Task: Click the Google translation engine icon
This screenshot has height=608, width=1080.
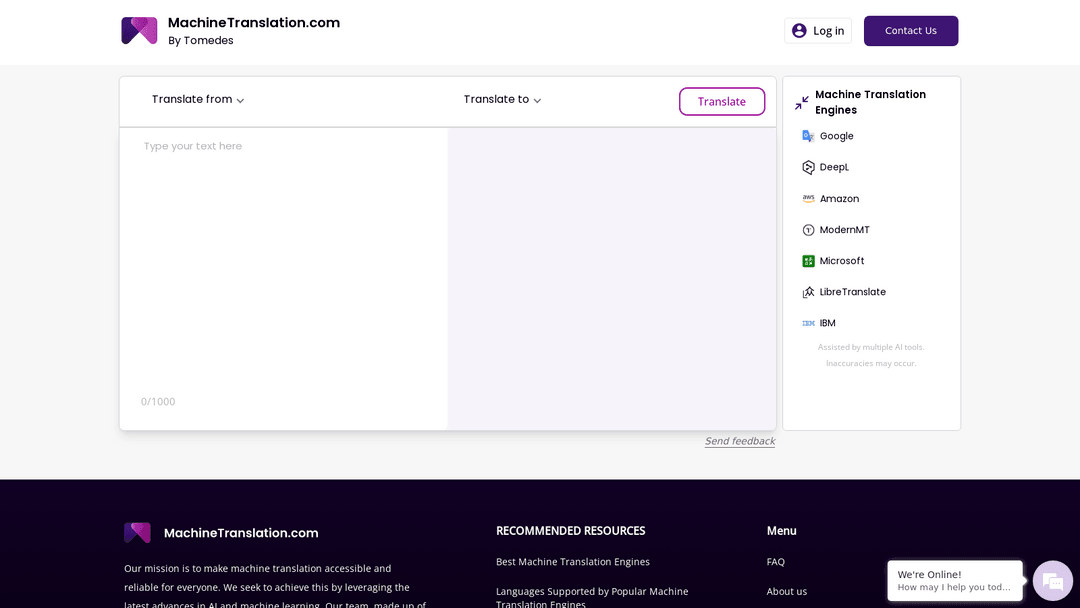Action: point(808,136)
